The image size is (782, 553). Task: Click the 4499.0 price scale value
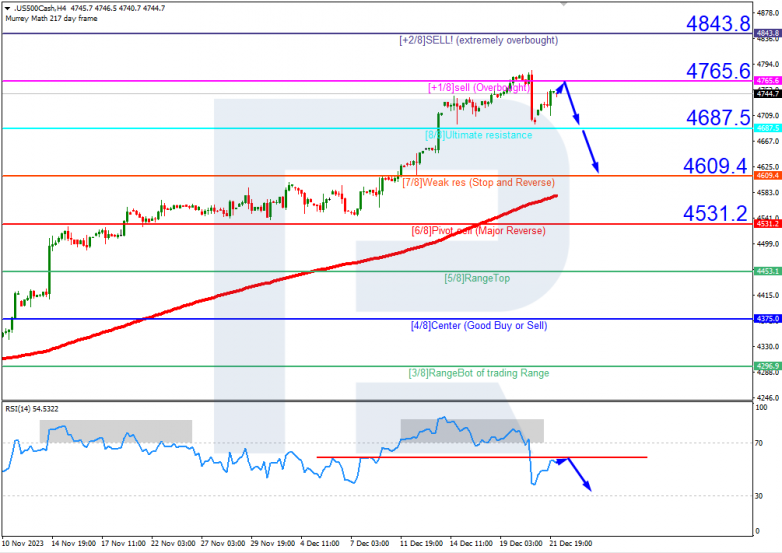768,244
